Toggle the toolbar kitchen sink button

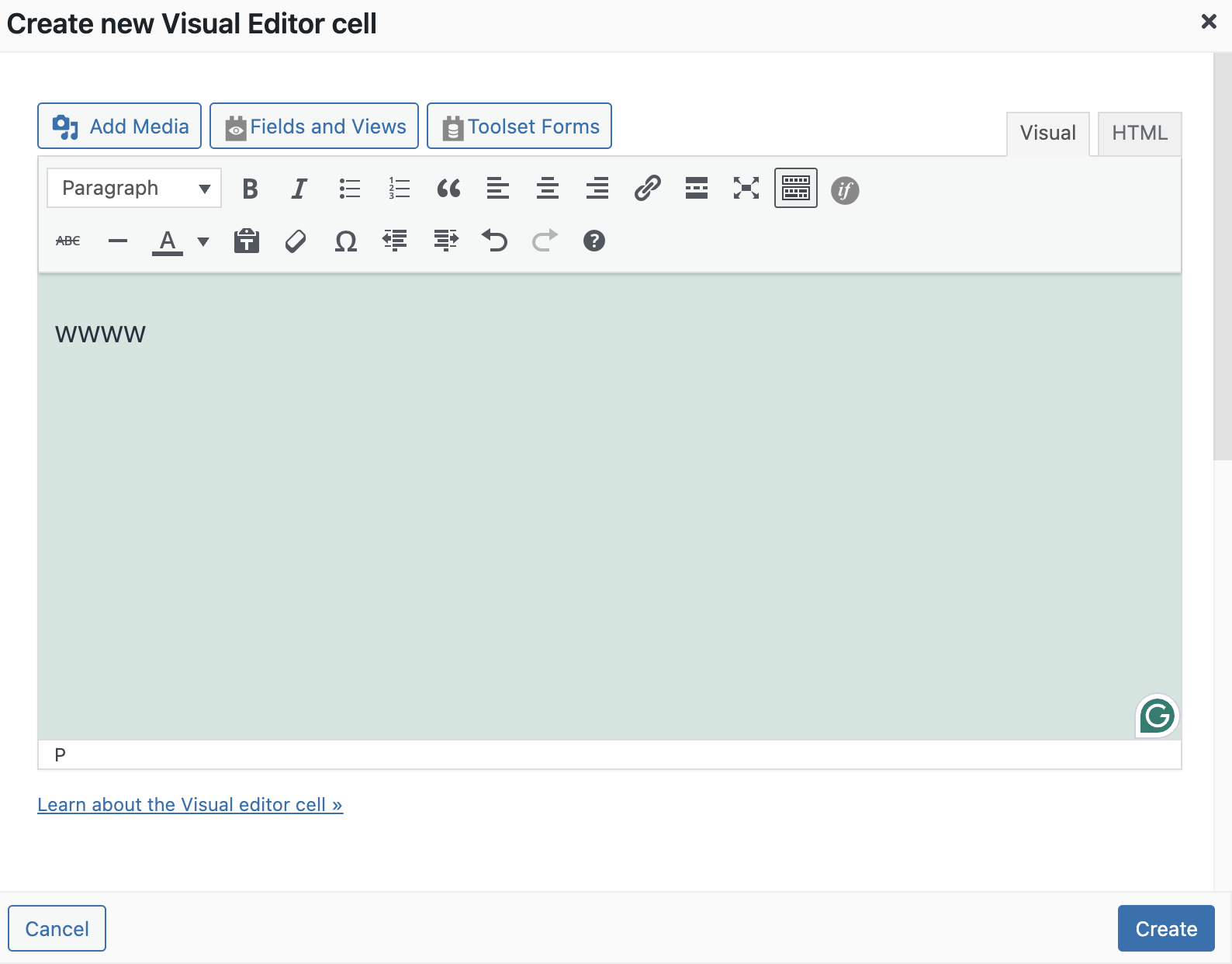coord(795,189)
